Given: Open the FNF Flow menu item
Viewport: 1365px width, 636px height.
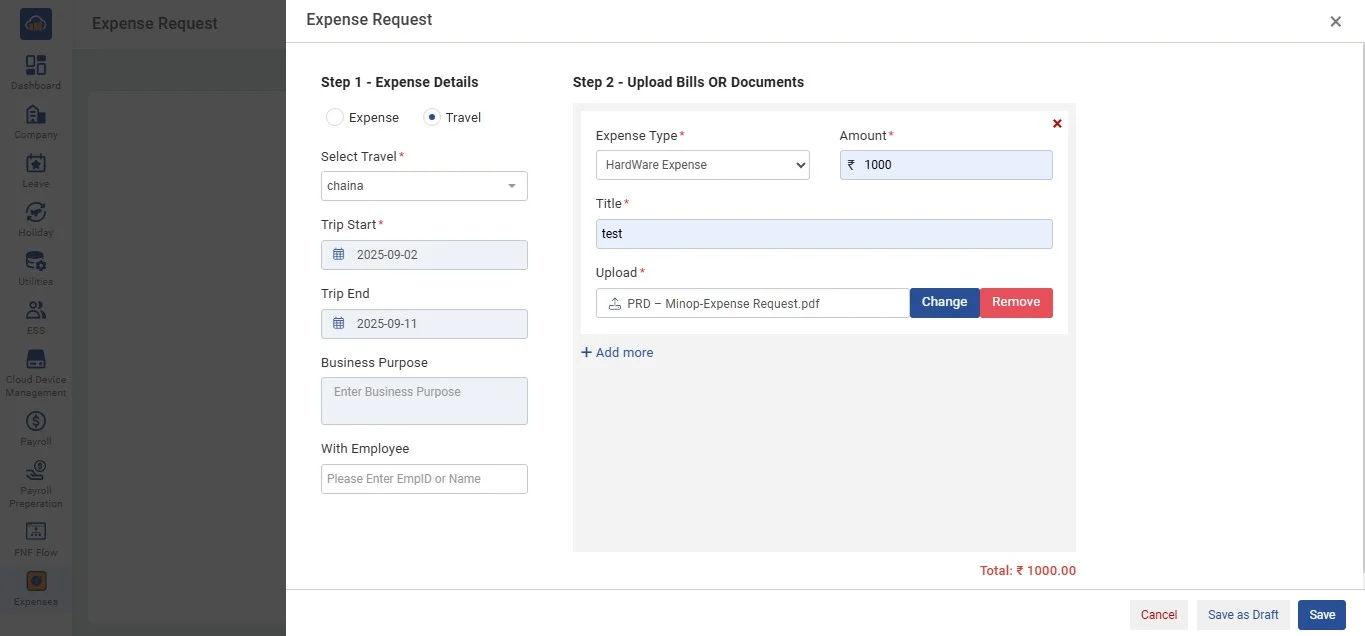Looking at the screenshot, I should [36, 531].
